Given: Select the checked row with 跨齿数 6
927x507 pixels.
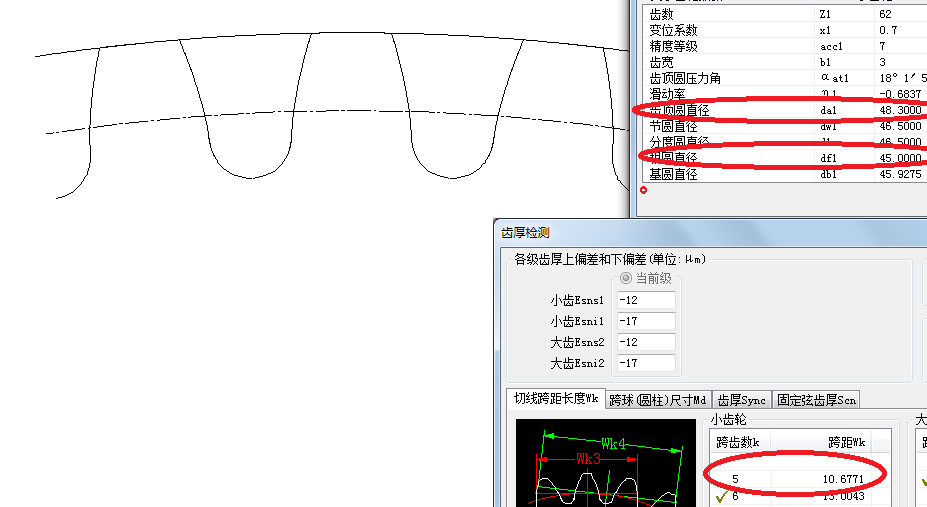Looking at the screenshot, I should pyautogui.click(x=801, y=496).
